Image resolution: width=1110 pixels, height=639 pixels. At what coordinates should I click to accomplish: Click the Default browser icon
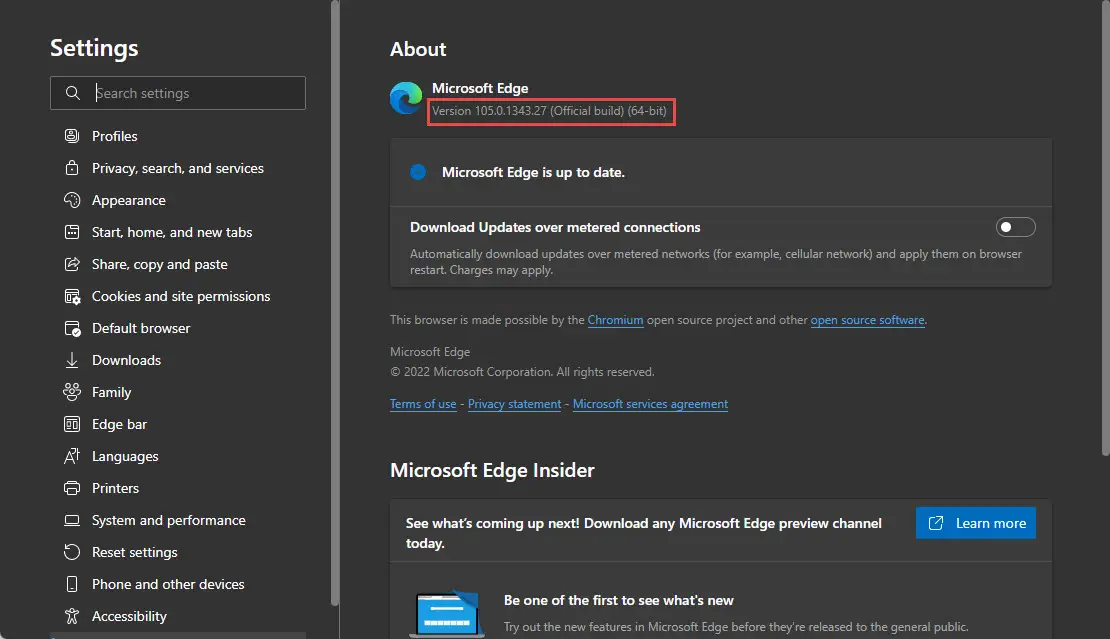pyautogui.click(x=72, y=328)
